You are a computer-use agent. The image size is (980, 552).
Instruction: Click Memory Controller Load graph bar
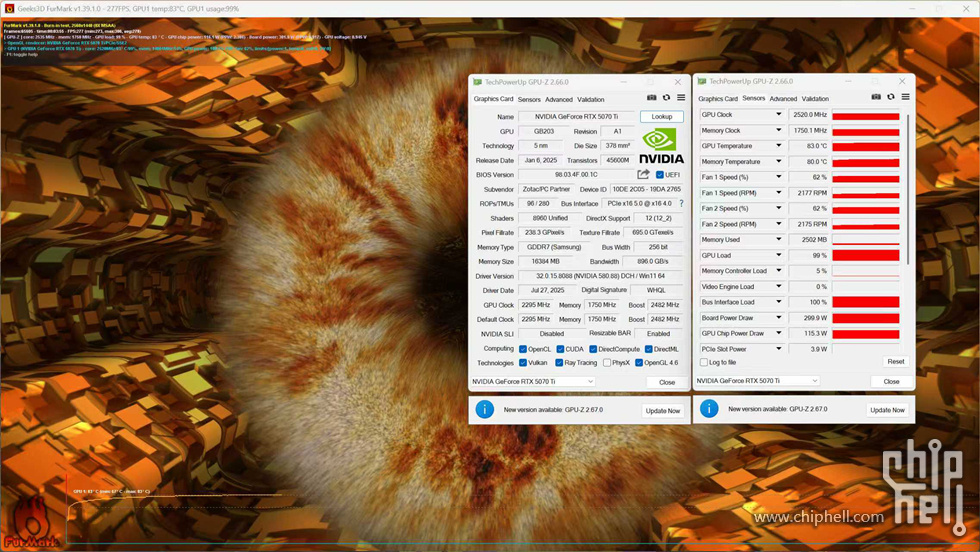(x=866, y=271)
